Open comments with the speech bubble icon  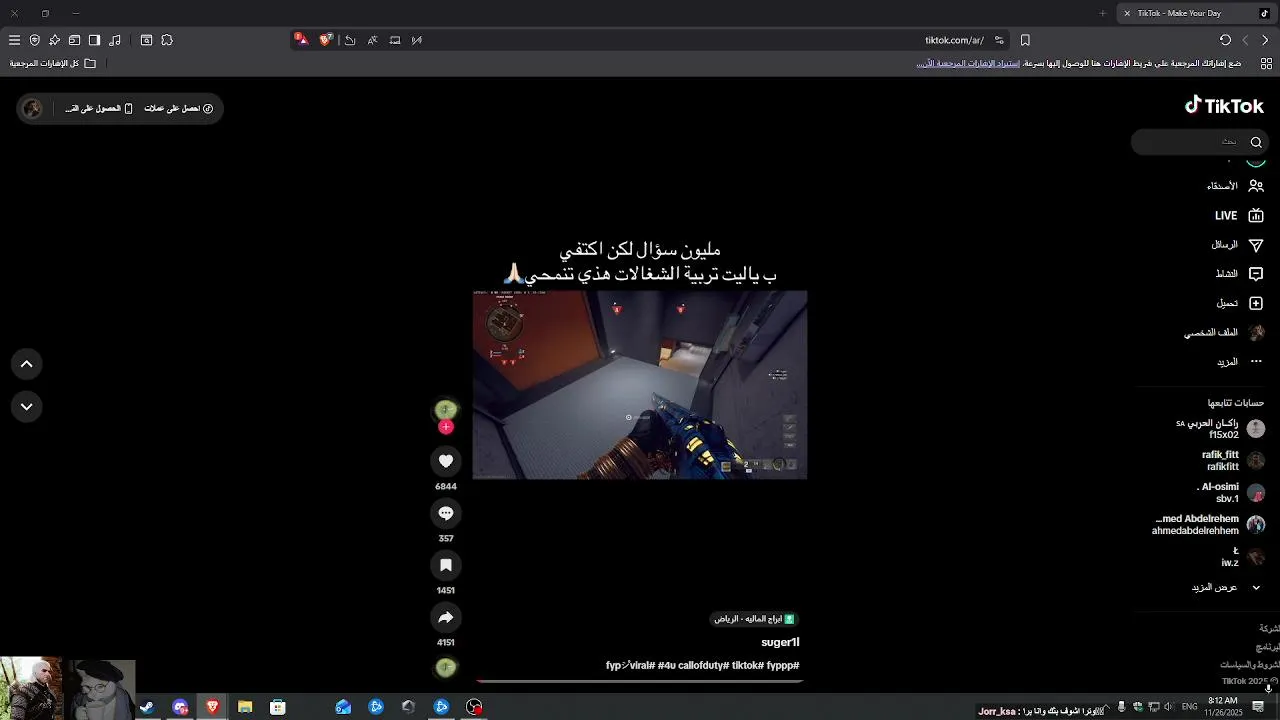click(446, 513)
